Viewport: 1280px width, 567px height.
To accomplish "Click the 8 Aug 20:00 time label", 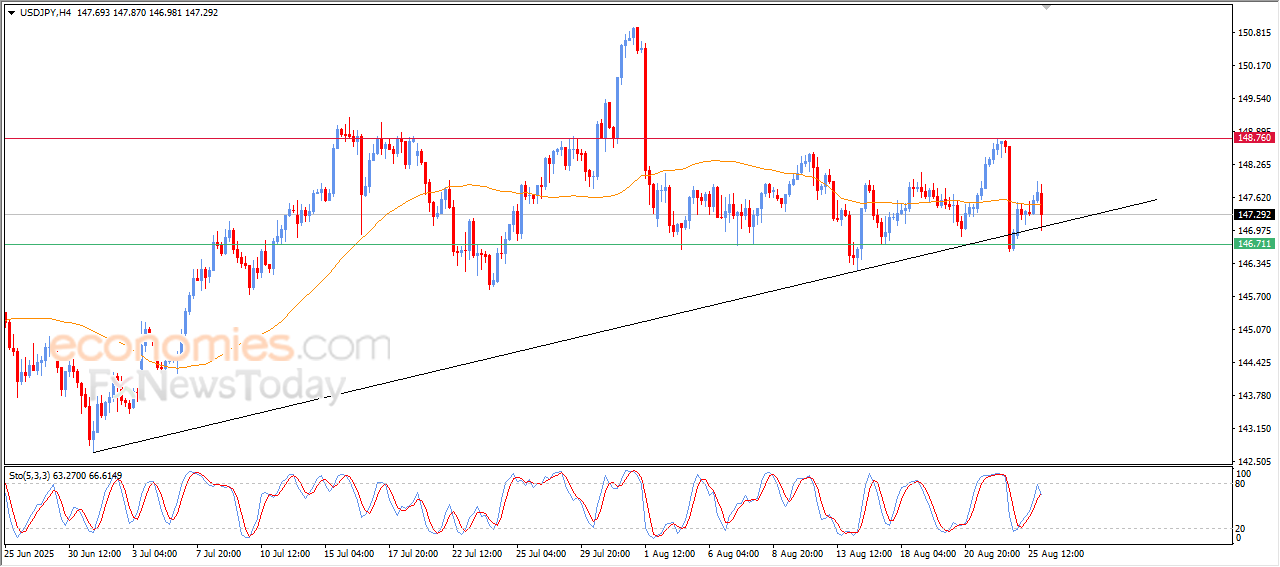I will tap(797, 553).
